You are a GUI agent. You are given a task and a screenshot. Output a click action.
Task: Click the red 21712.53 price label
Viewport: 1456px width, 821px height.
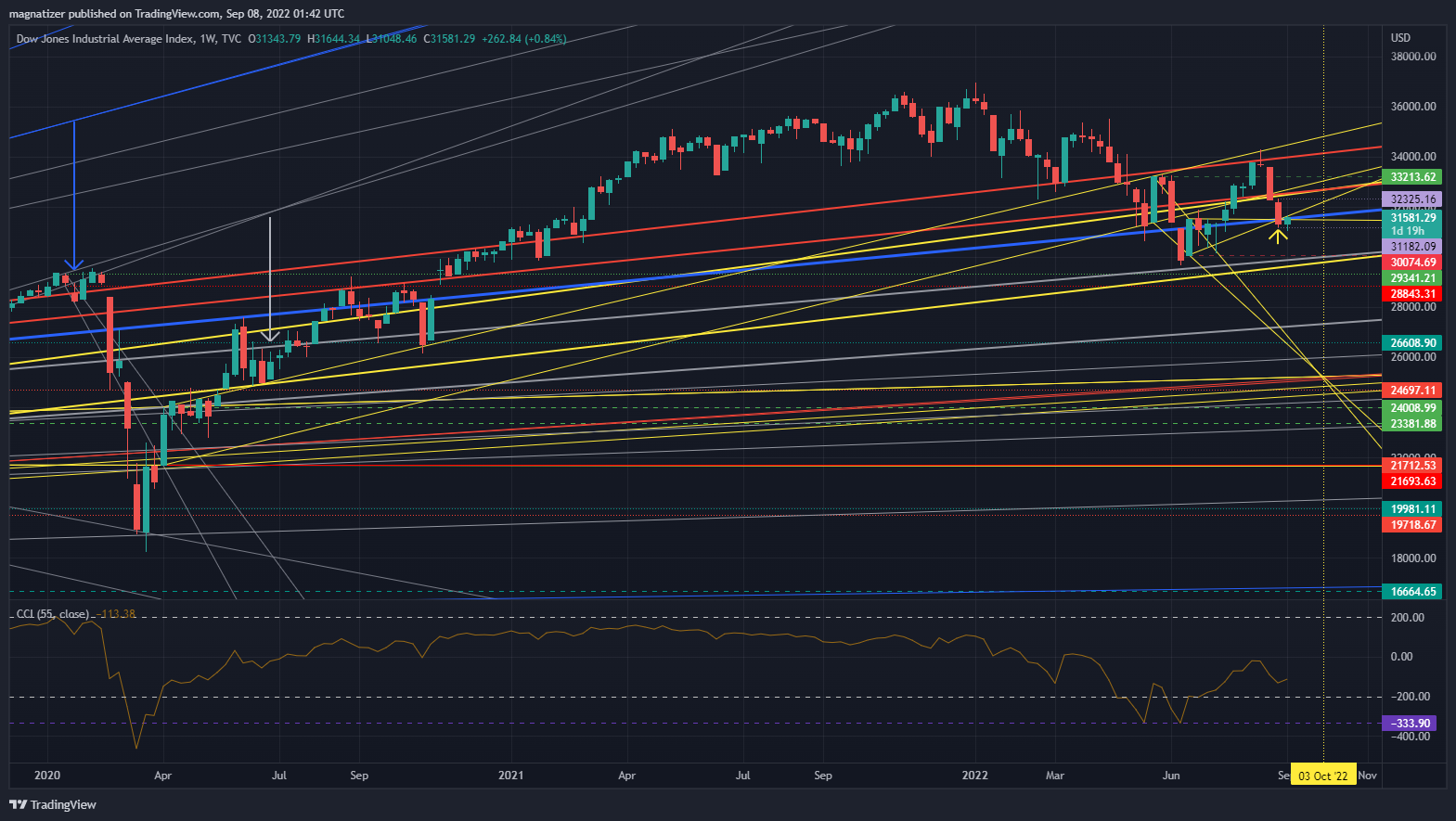[1412, 466]
